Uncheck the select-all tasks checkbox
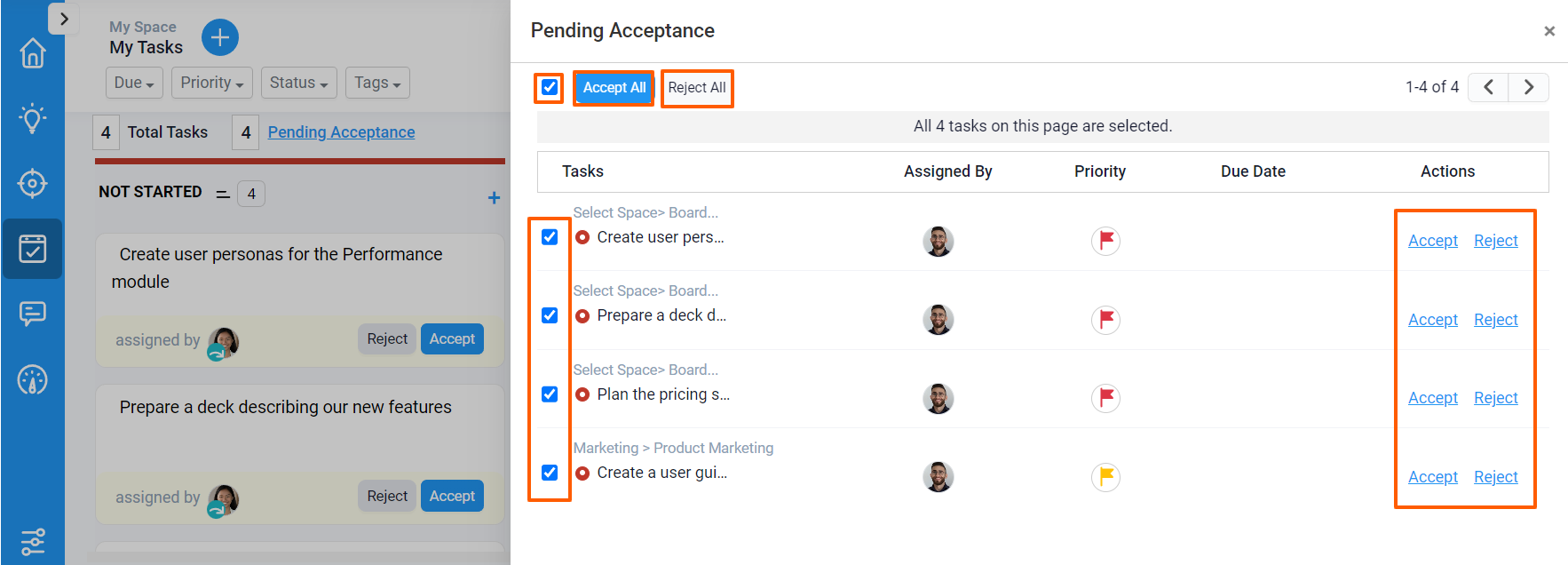Image resolution: width=1568 pixels, height=565 pixels. click(549, 87)
